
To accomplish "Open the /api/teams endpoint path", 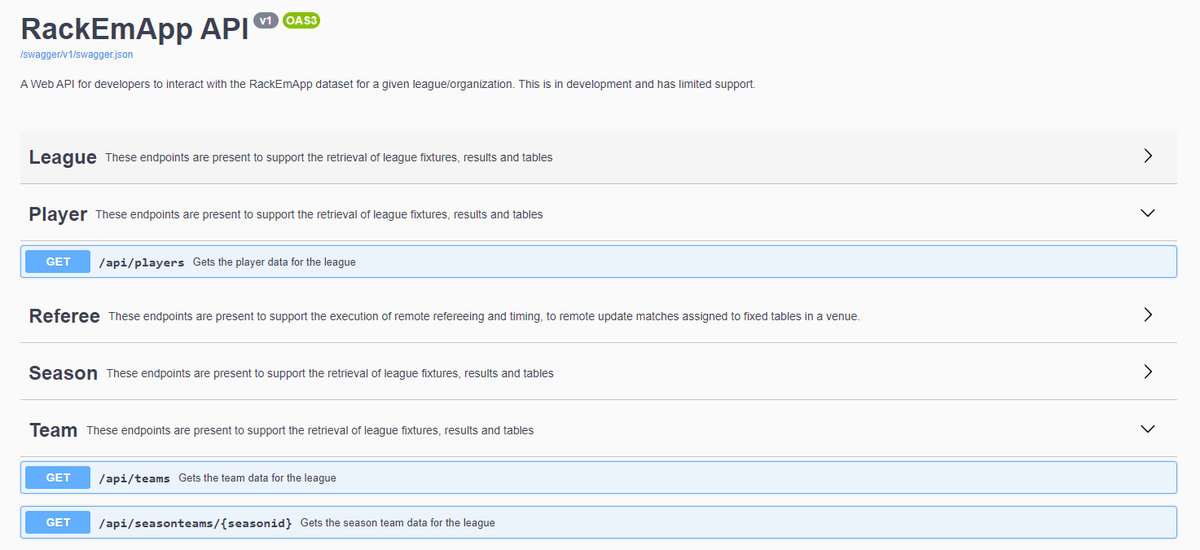I will pos(134,478).
